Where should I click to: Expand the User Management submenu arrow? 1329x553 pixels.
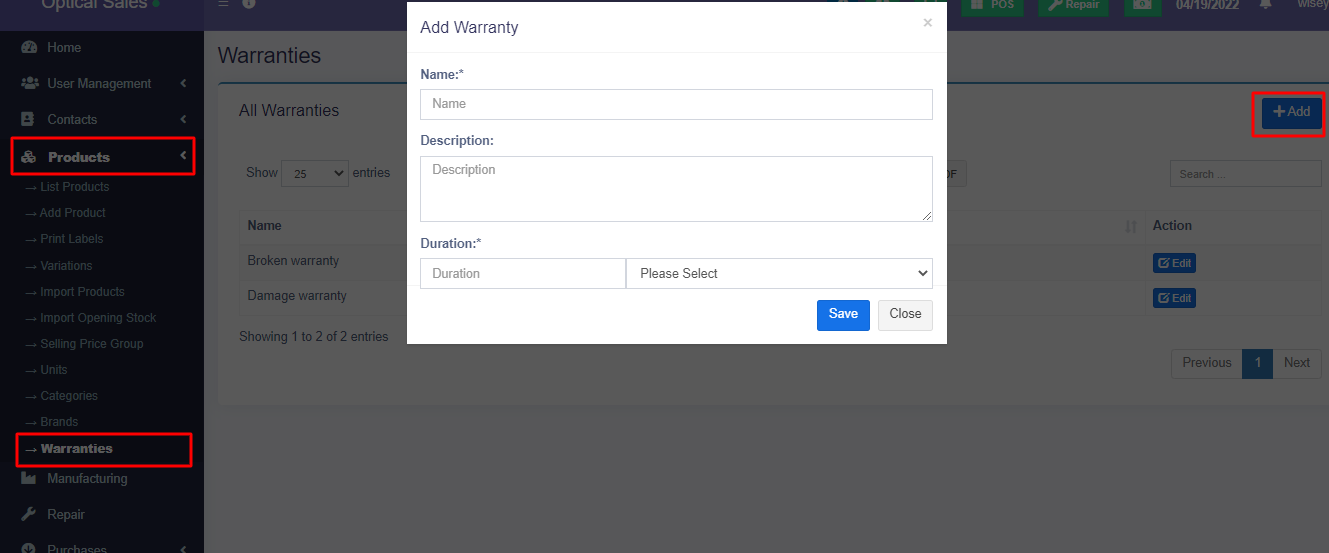tap(183, 84)
